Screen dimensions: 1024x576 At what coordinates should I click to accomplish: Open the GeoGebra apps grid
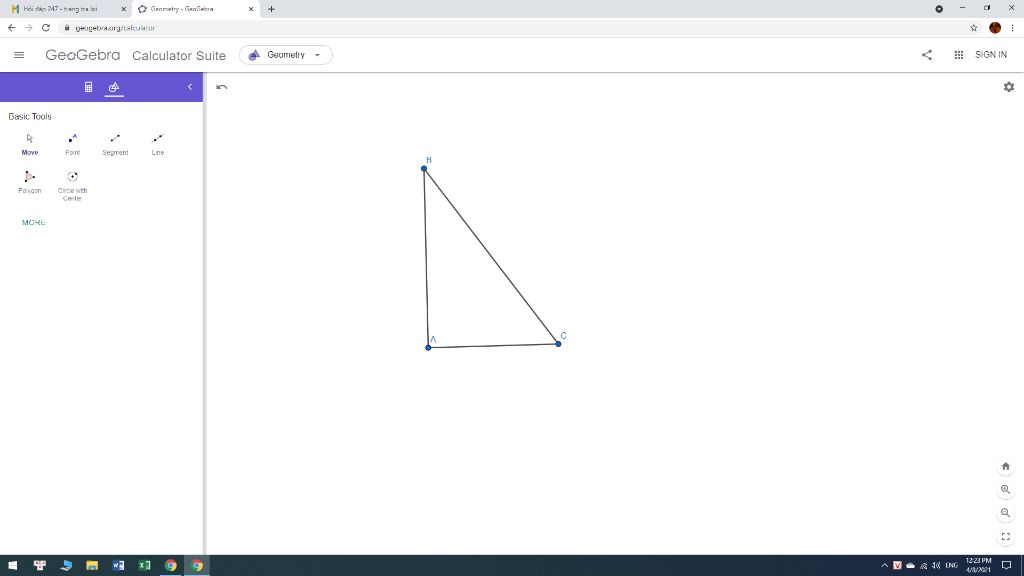point(959,55)
